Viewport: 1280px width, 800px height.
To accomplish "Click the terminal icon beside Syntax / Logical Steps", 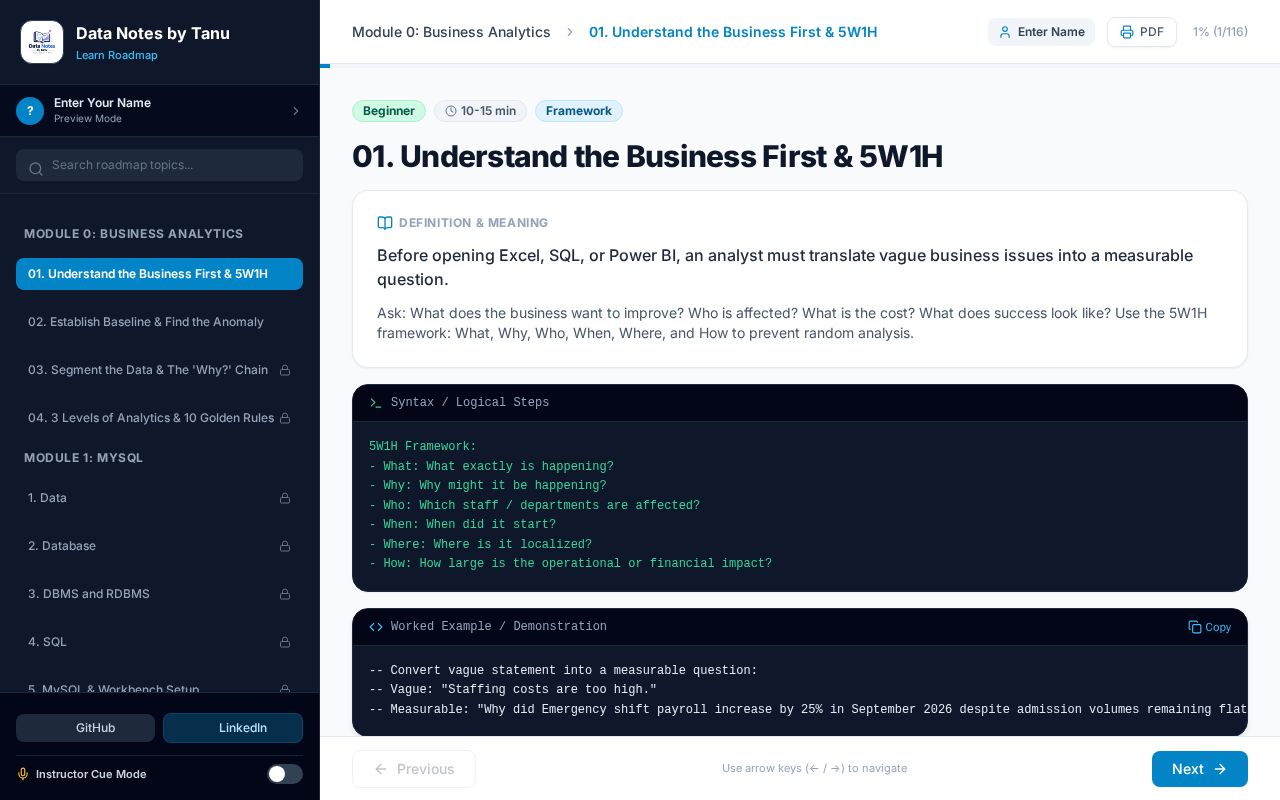I will click(376, 403).
